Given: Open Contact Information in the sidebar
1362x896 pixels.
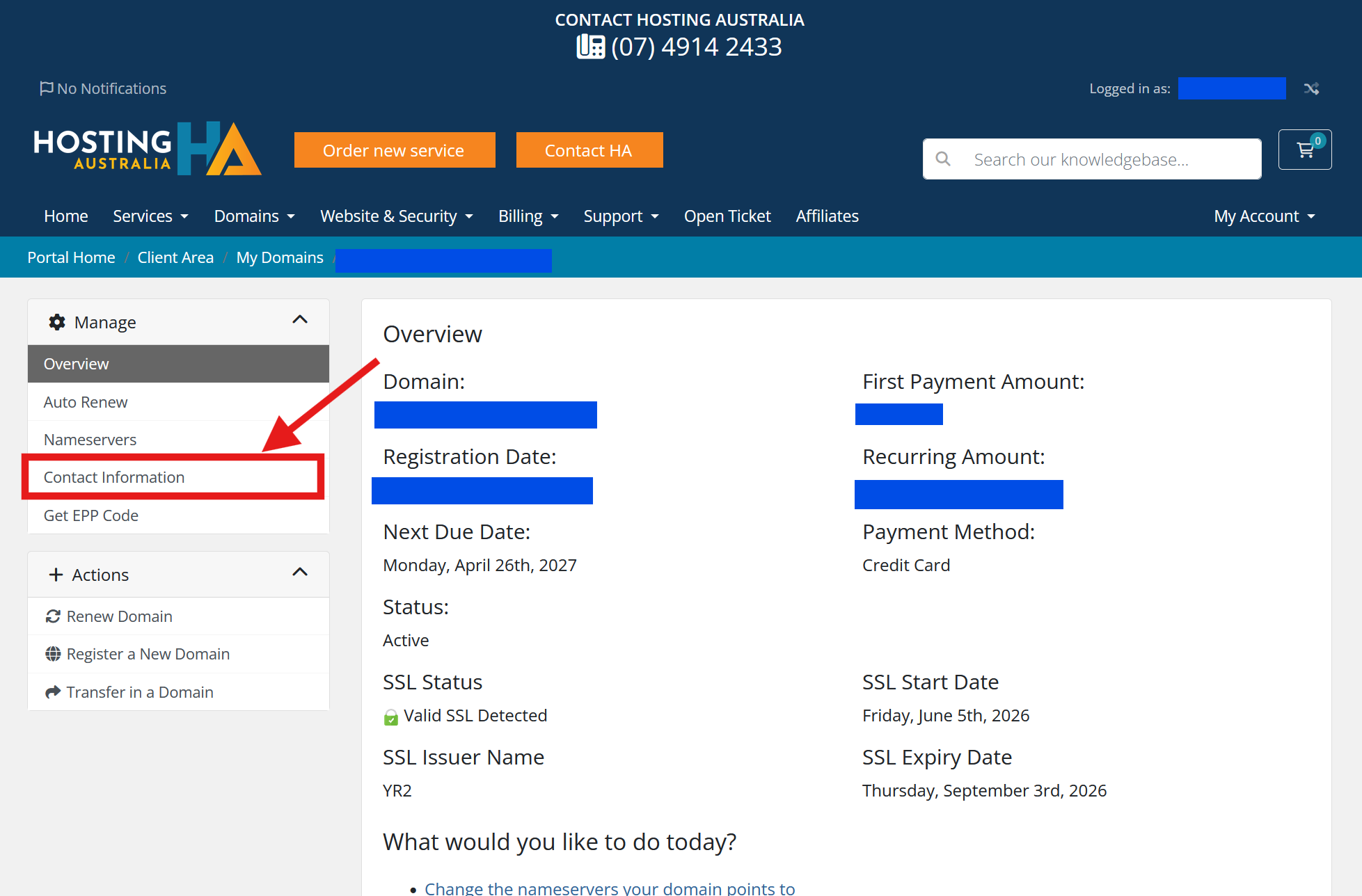Looking at the screenshot, I should 178,477.
